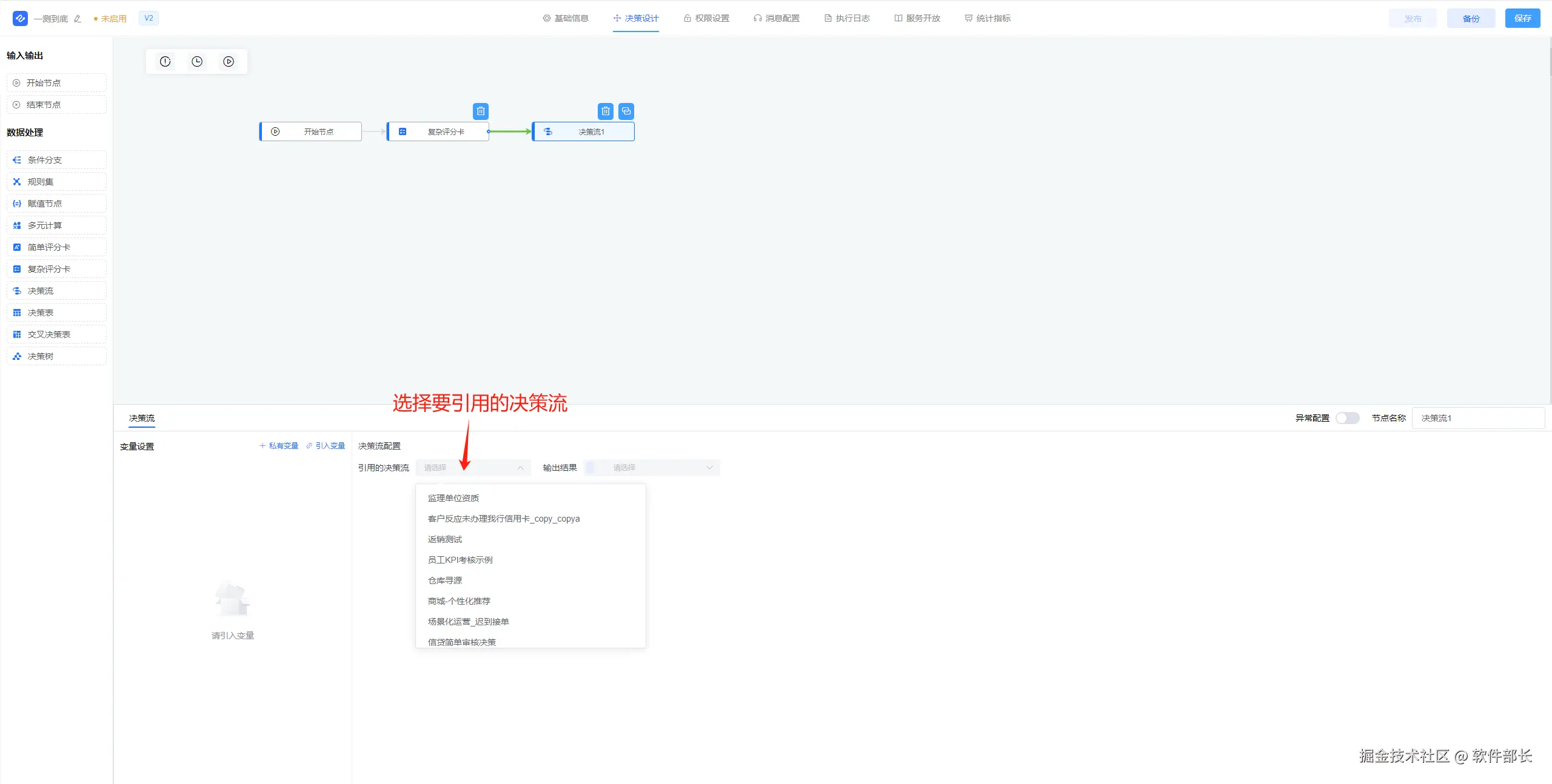Toggle the 异常配置 switch
The height and width of the screenshot is (784, 1552).
click(x=1347, y=418)
